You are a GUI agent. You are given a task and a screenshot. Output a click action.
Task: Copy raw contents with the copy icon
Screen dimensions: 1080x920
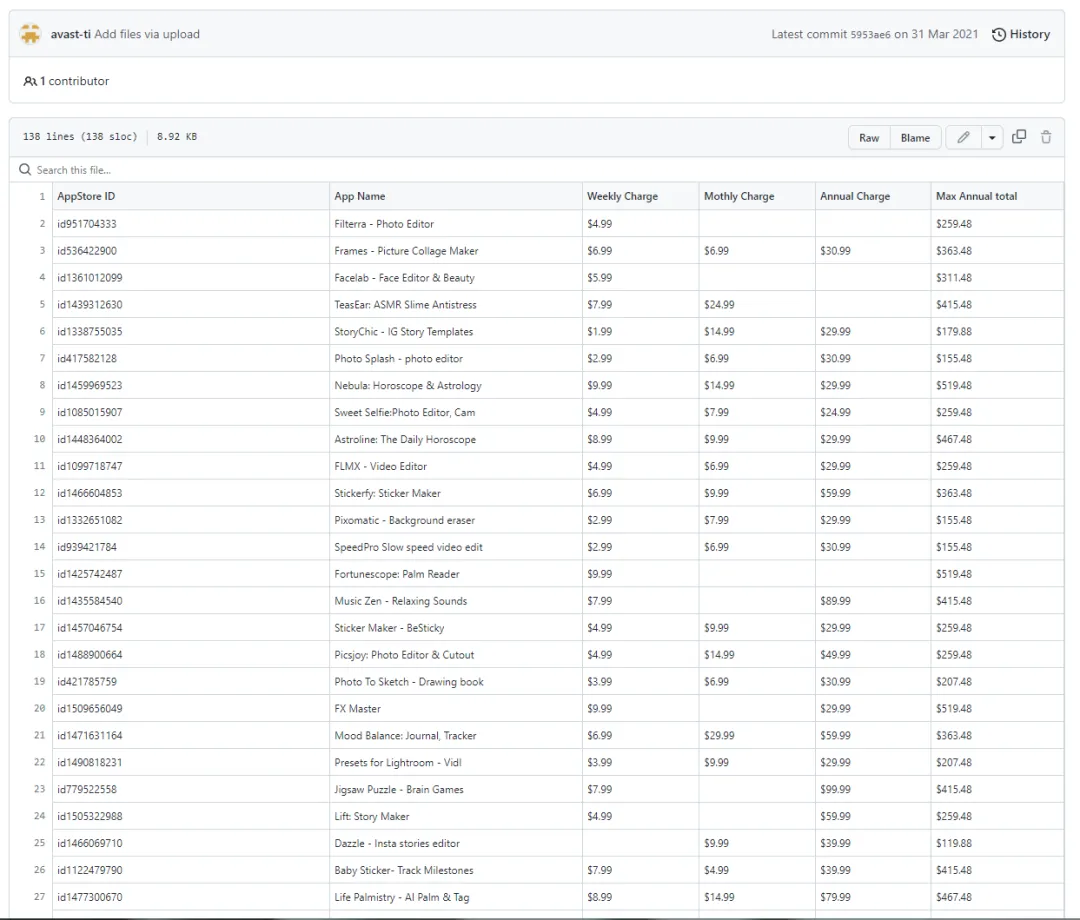point(1019,136)
